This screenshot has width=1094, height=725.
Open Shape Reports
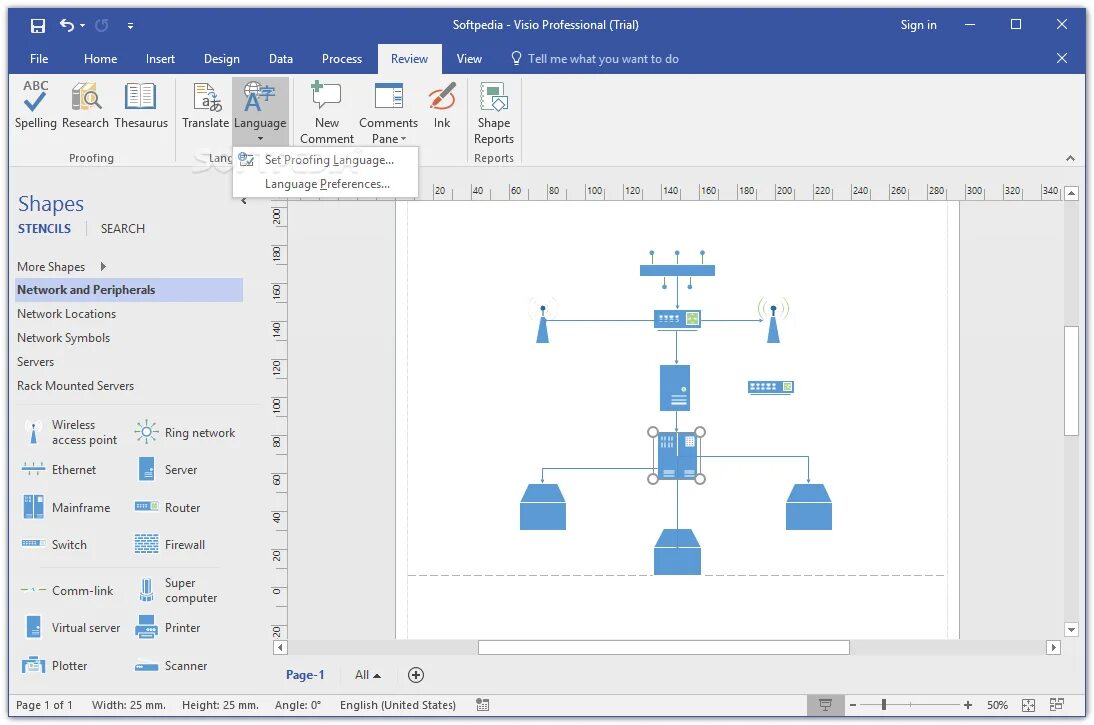(x=493, y=112)
